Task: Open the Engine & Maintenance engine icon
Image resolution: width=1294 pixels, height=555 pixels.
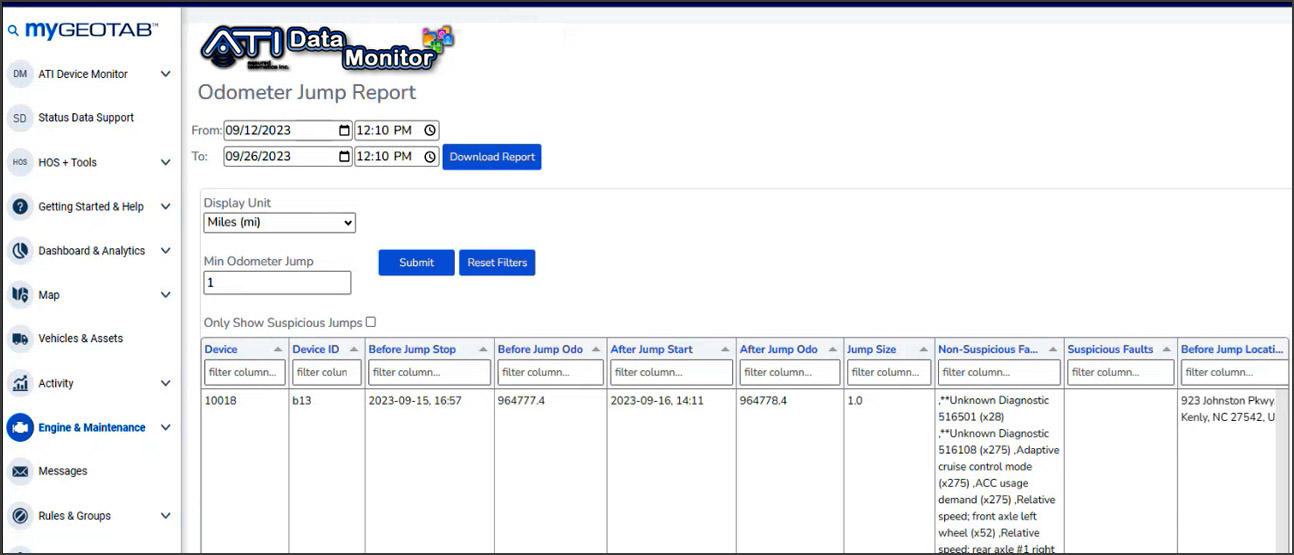Action: pos(20,428)
